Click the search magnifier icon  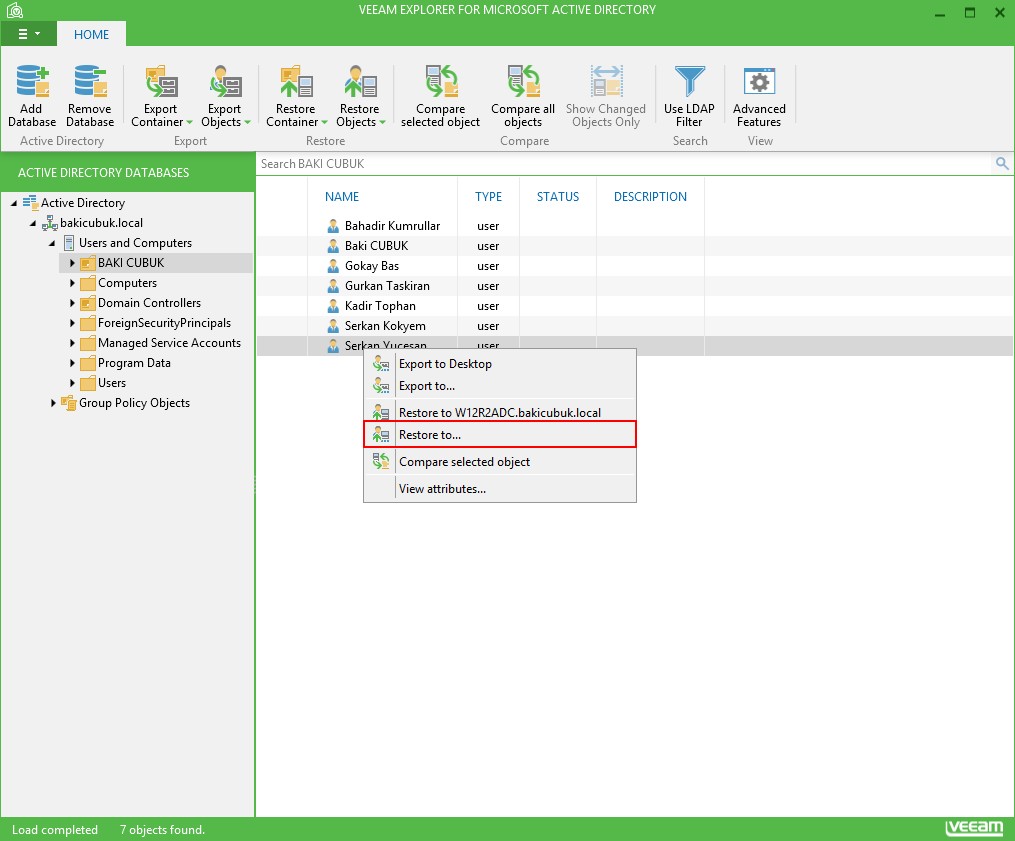[1001, 164]
